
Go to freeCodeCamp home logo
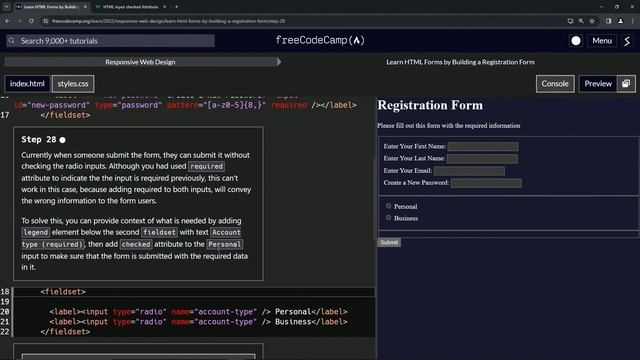point(320,40)
